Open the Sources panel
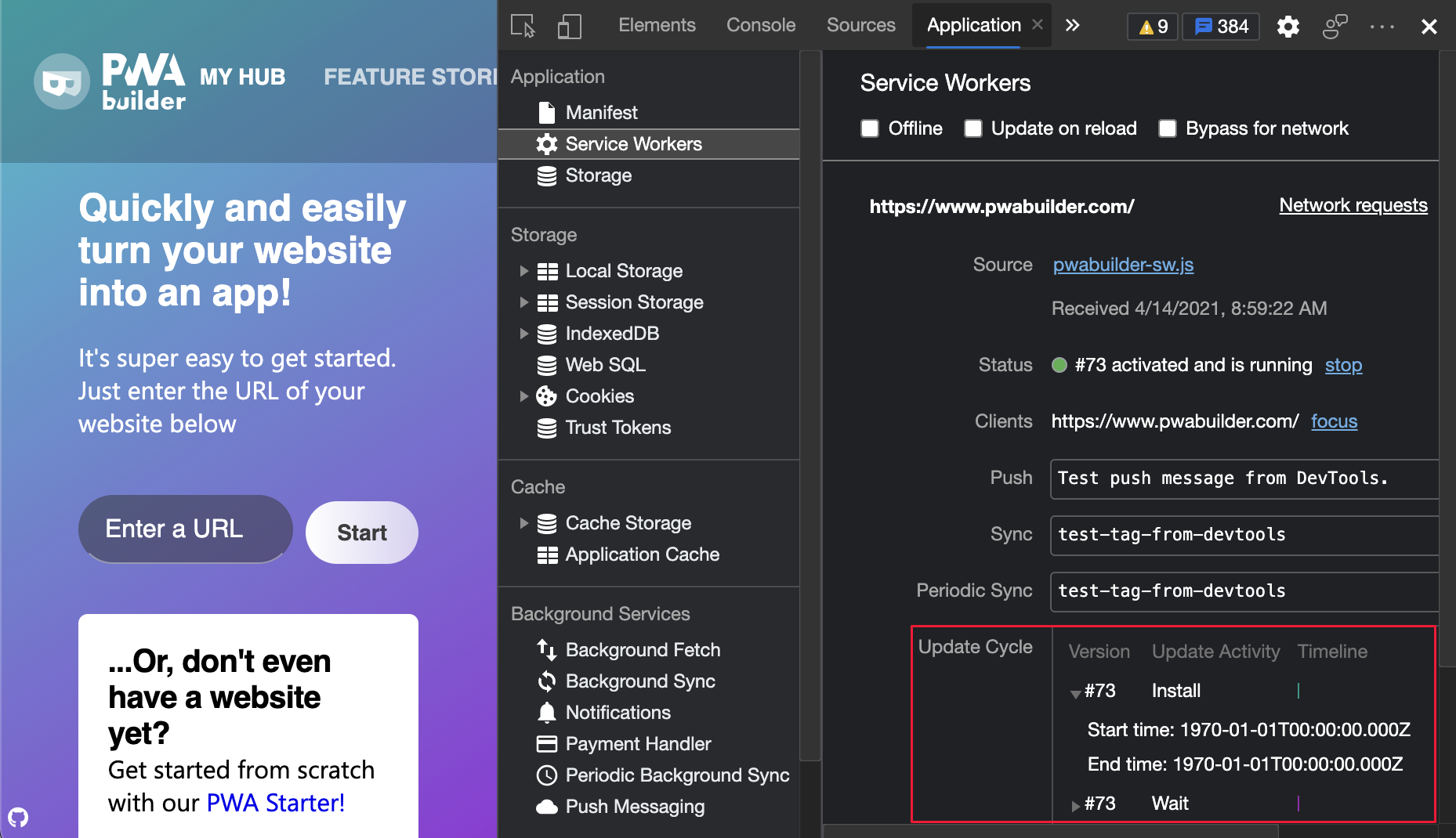This screenshot has height=838, width=1456. (x=860, y=24)
